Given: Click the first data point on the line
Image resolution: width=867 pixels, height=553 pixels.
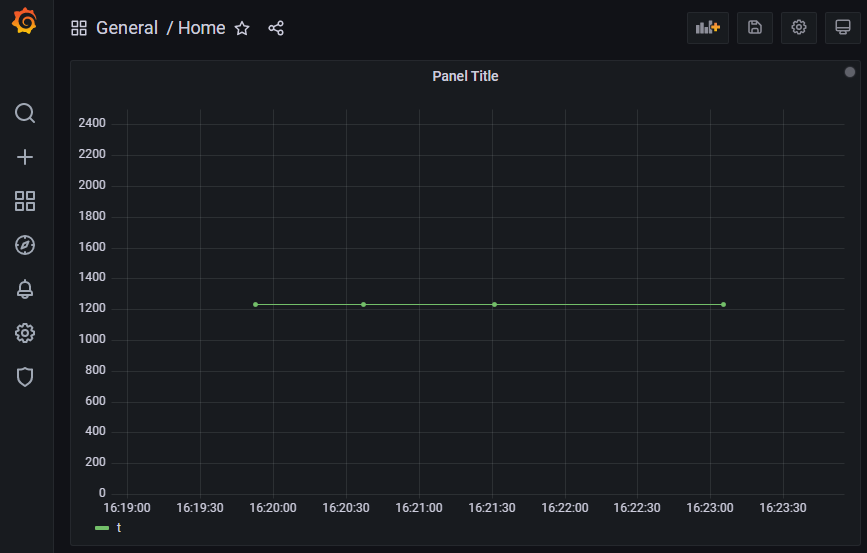Looking at the screenshot, I should 255,305.
